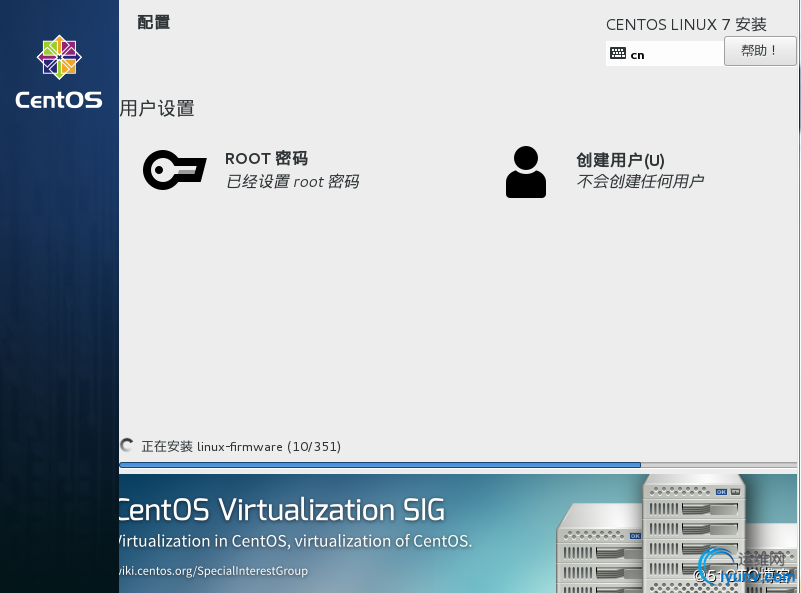
Task: Click the CentOS Virtualization SIG banner title
Action: pyautogui.click(x=282, y=510)
